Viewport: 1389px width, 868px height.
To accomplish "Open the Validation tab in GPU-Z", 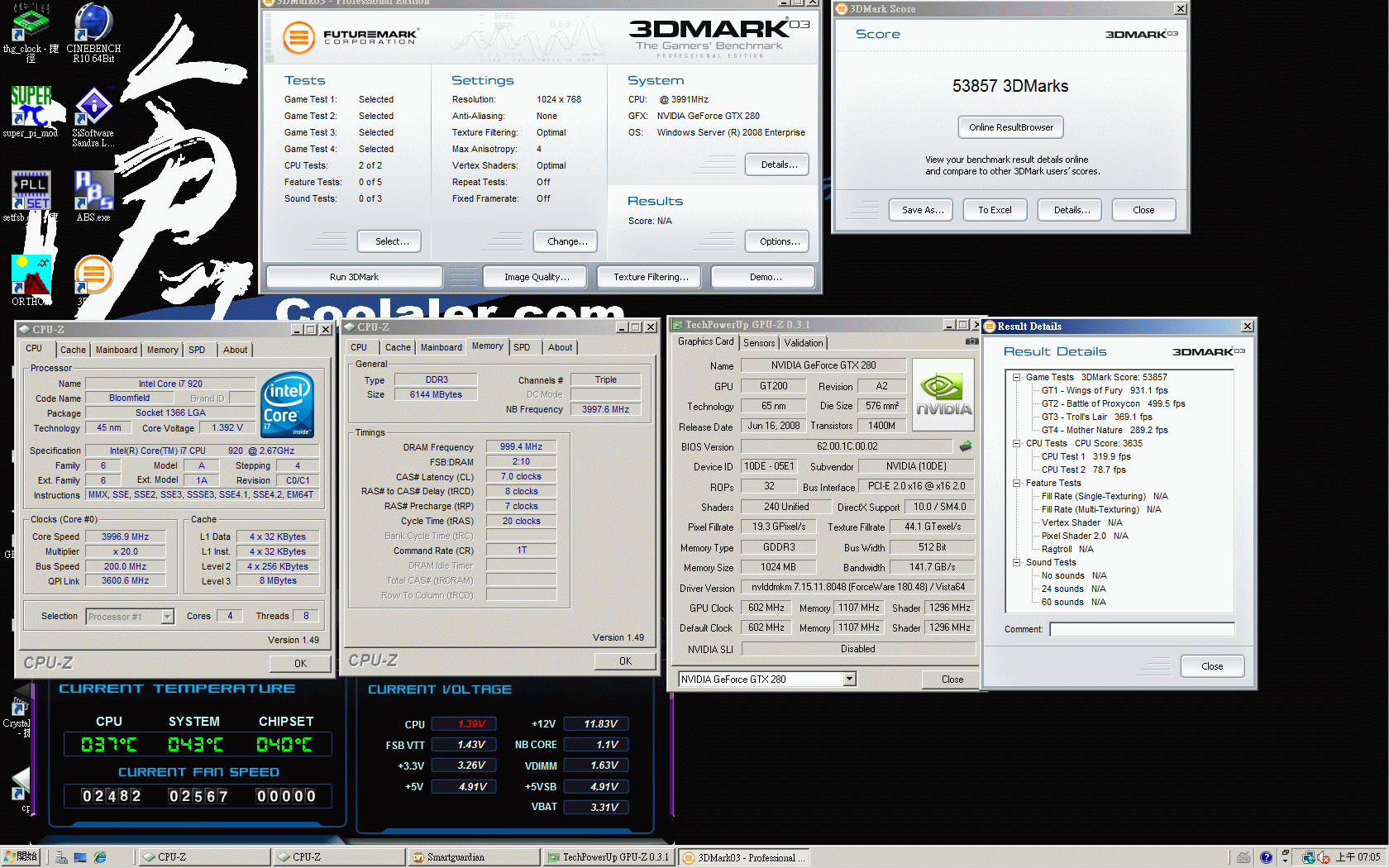I will click(804, 343).
